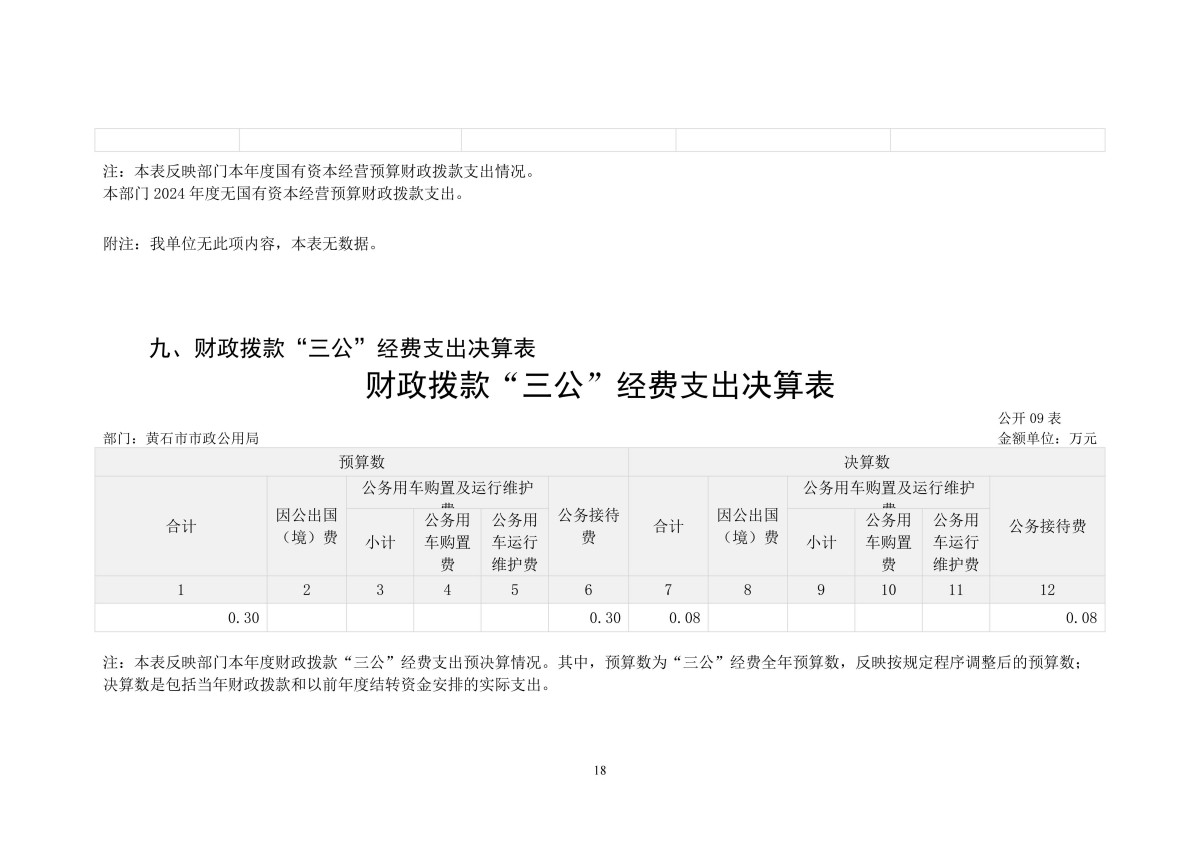This screenshot has height=848, width=1200.
Task: Click the "合计" header under 预算数
Action: pyautogui.click(x=181, y=526)
